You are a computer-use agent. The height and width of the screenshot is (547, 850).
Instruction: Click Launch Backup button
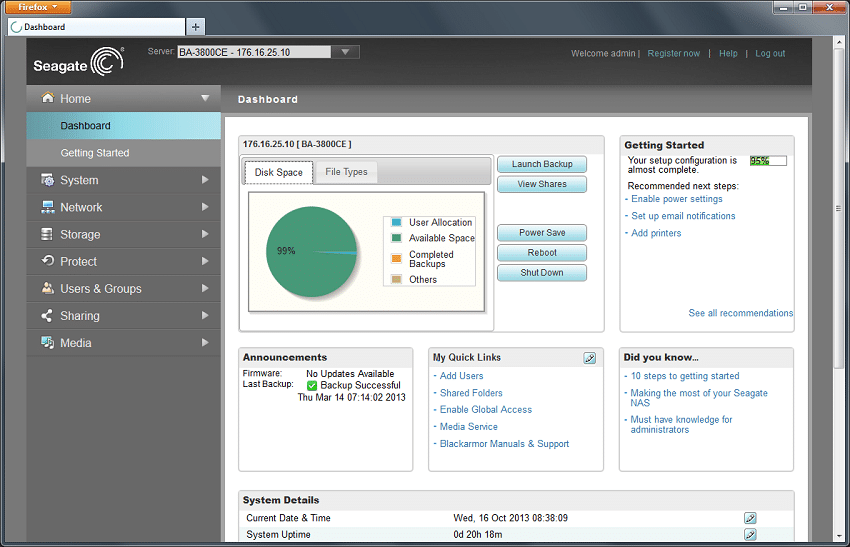[542, 164]
